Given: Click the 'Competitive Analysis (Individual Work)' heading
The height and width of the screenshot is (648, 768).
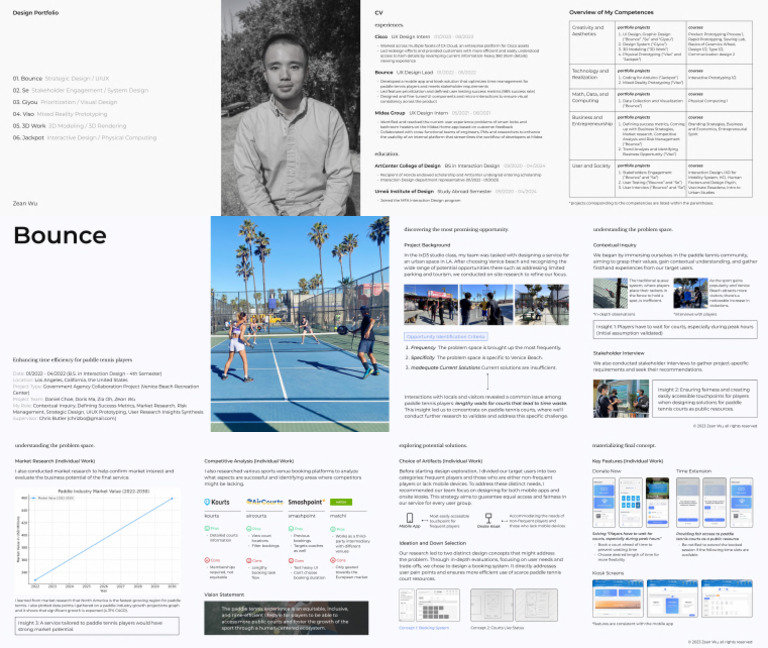Looking at the screenshot, I should (x=249, y=461).
